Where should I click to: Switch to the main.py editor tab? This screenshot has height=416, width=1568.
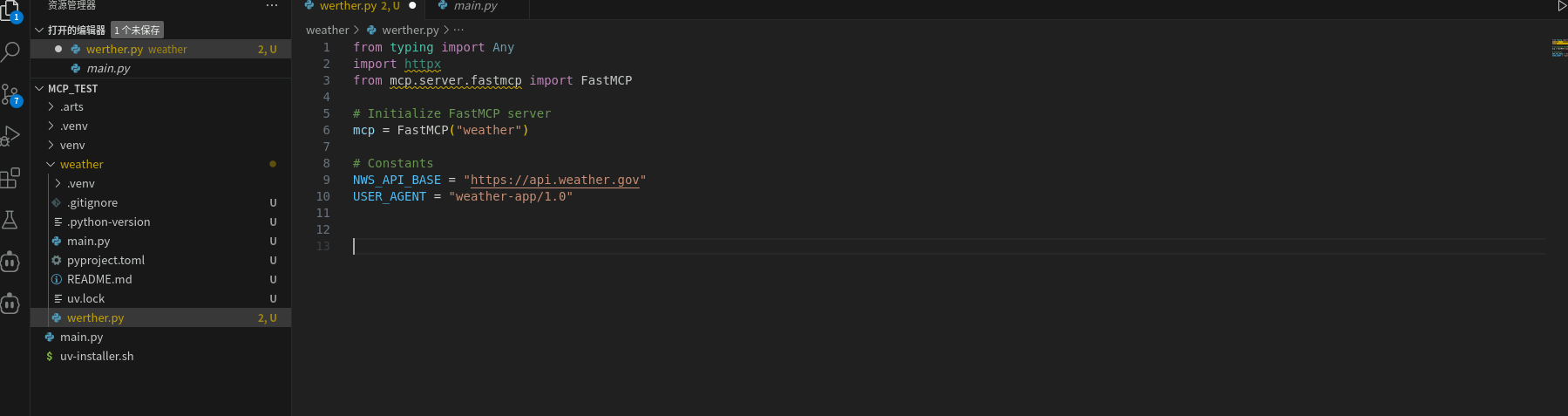[x=475, y=6]
